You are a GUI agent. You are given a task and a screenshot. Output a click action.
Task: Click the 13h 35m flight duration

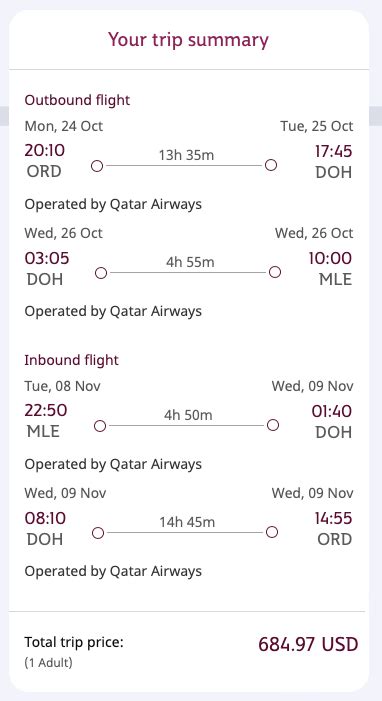(x=186, y=155)
